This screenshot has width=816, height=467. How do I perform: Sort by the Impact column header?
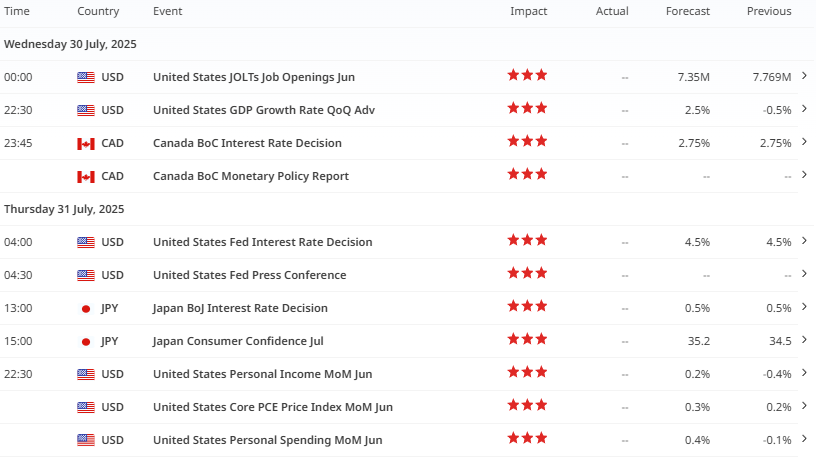click(528, 11)
